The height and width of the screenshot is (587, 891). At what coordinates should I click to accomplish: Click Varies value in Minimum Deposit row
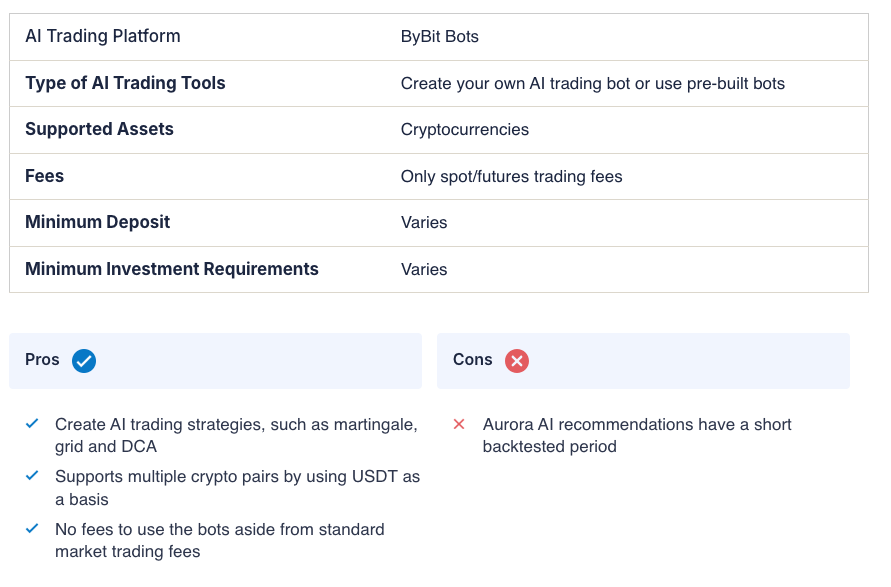pyautogui.click(x=424, y=223)
